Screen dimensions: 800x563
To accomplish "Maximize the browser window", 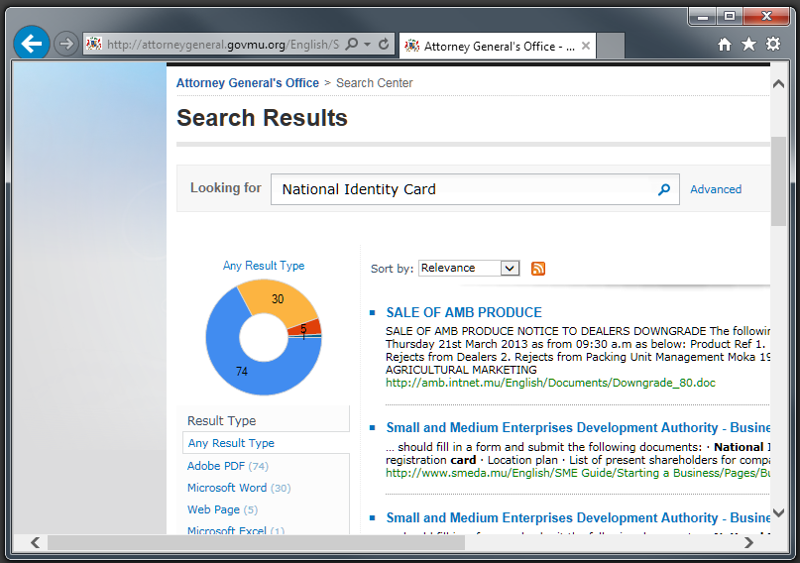I will (730, 17).
